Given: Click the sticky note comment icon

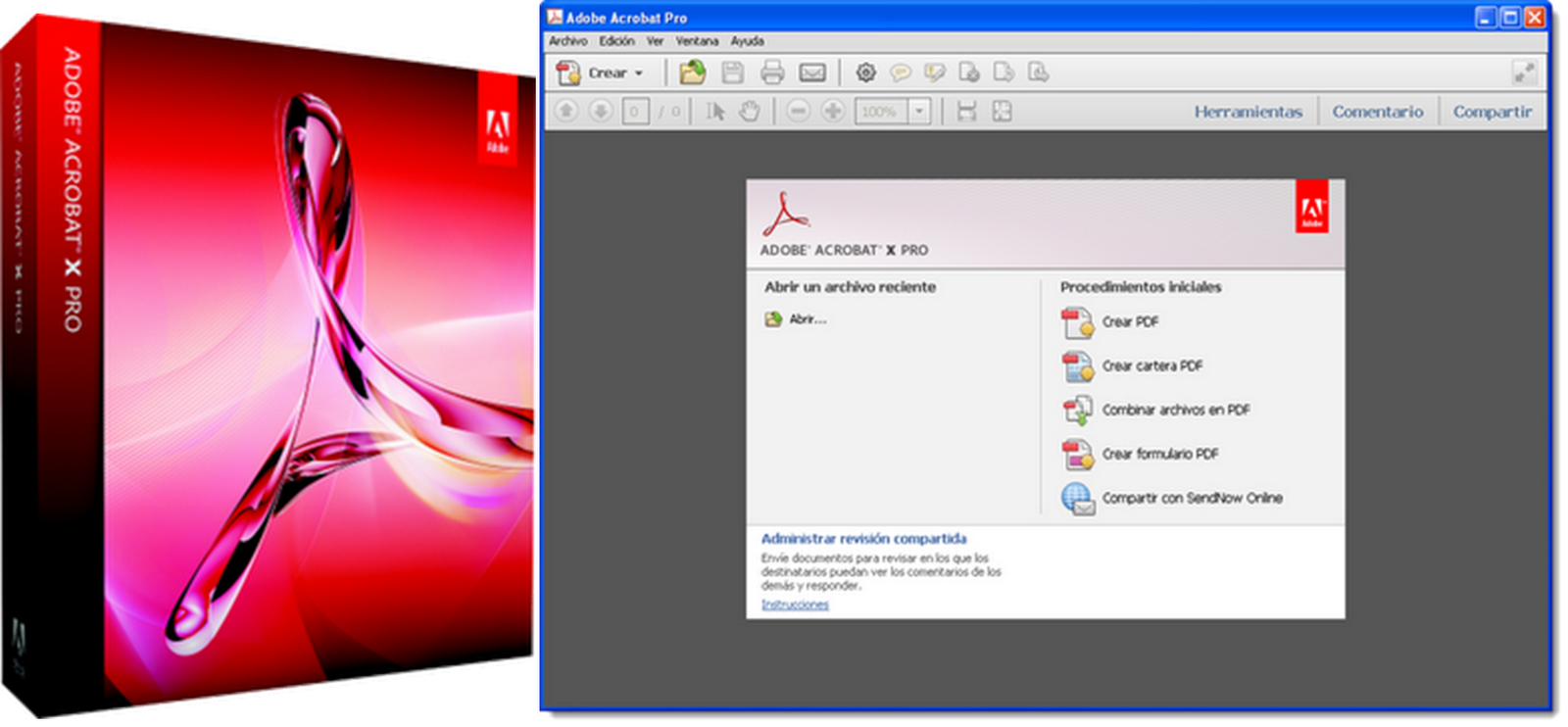Looking at the screenshot, I should click(900, 73).
